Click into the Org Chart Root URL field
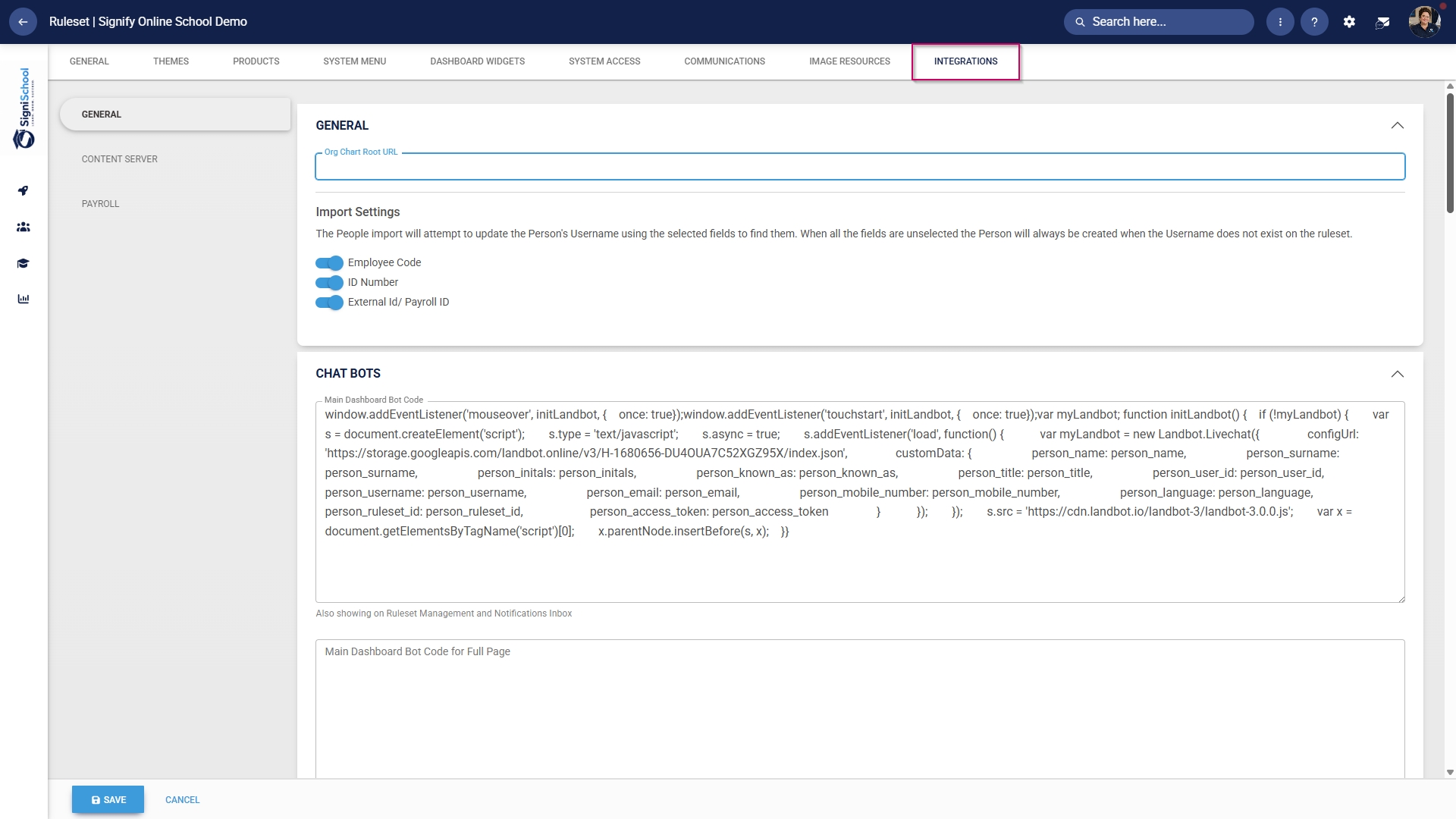1456x819 pixels. click(x=860, y=167)
